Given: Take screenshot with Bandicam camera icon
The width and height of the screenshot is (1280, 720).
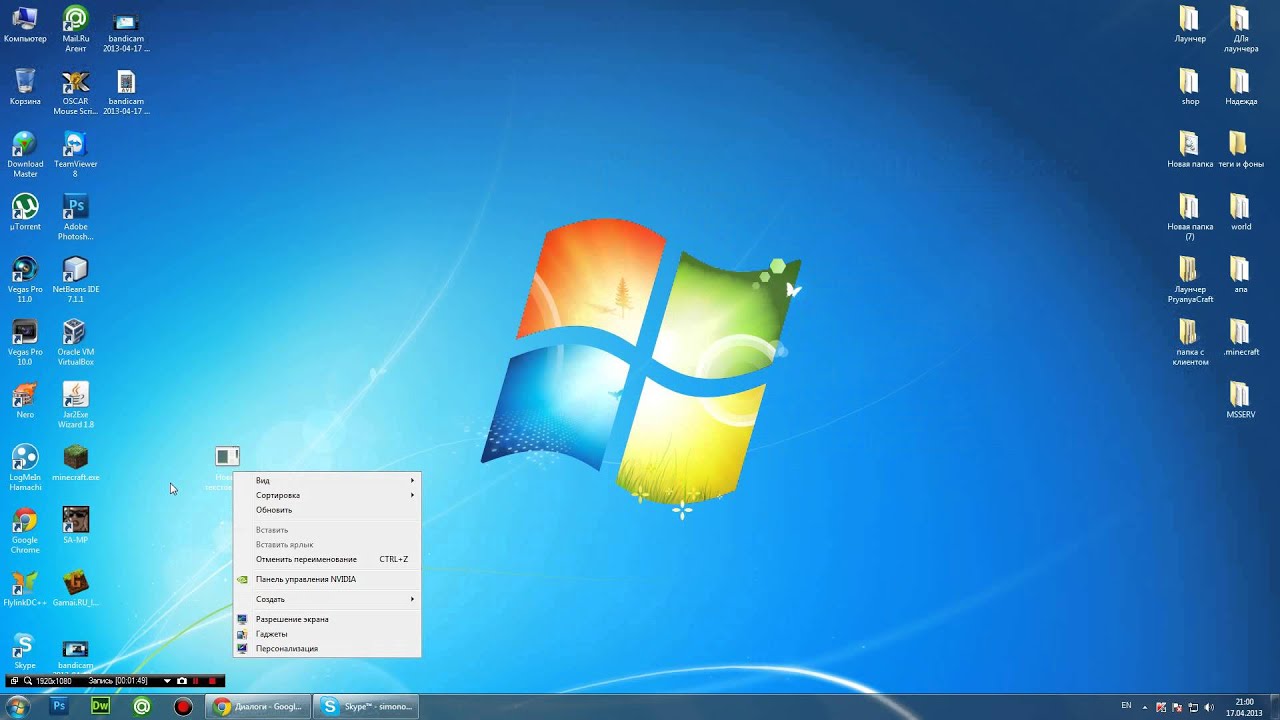Looking at the screenshot, I should click(x=182, y=681).
